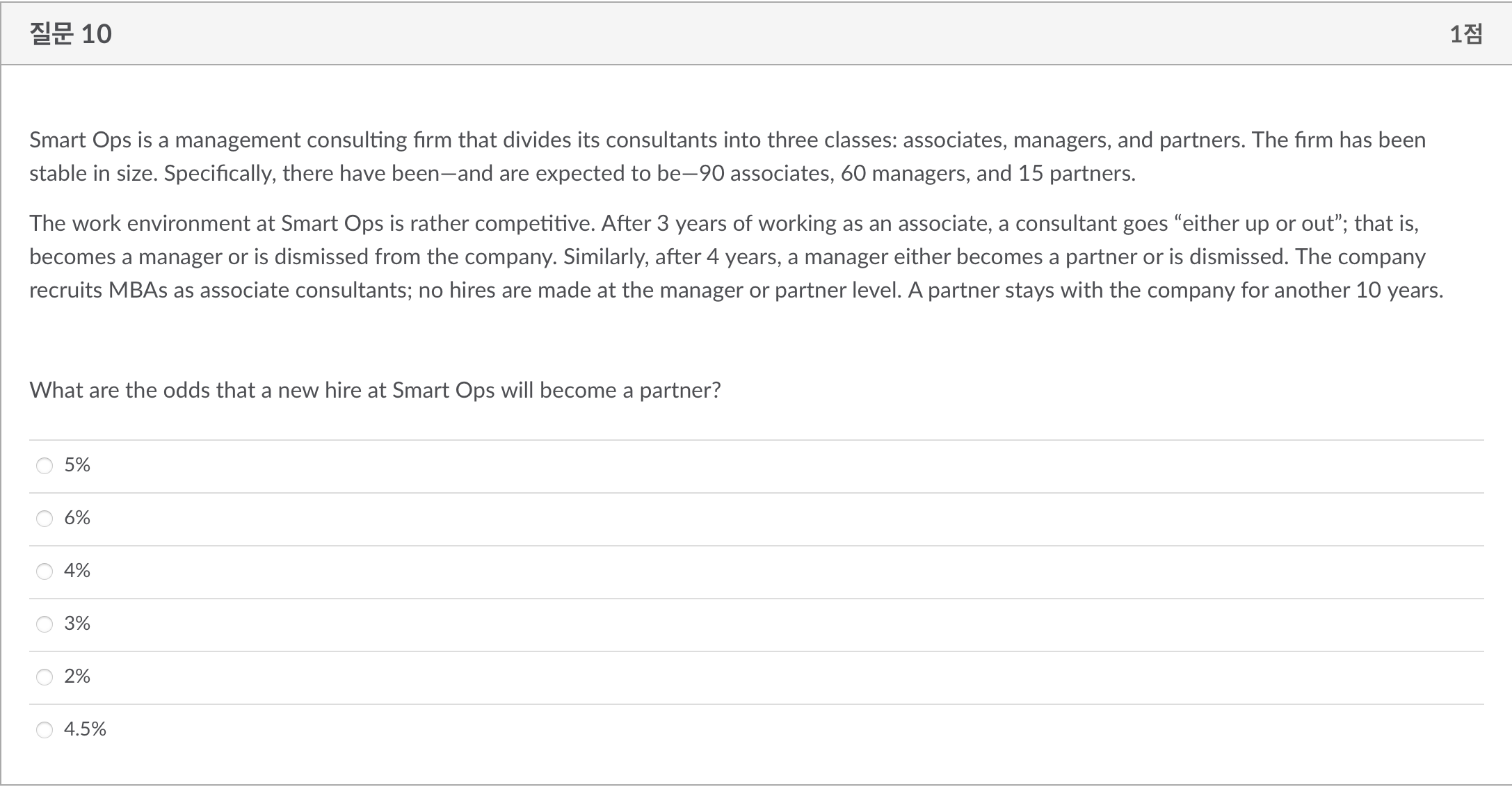Select the 5% radio button
This screenshot has width=1512, height=787.
point(45,466)
